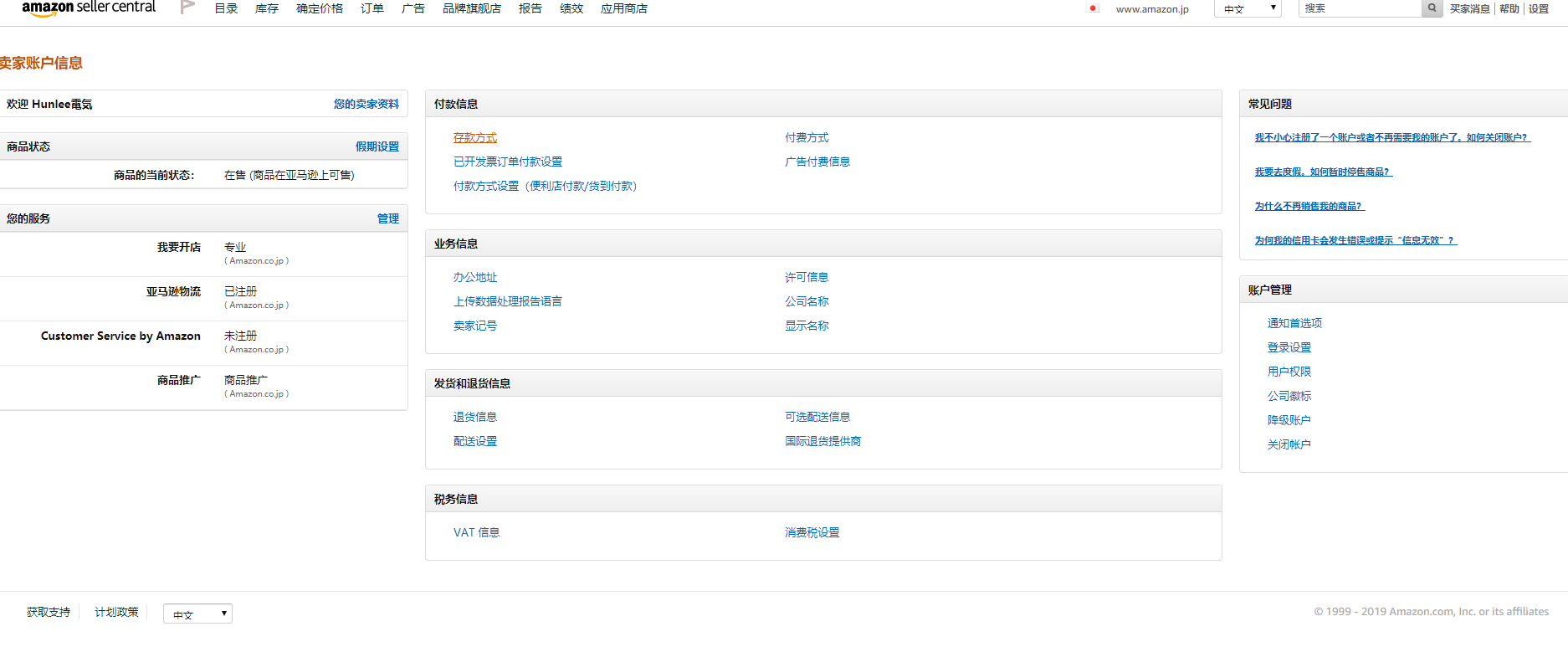This screenshot has width=1568, height=652.
Task: Open the 绩效 menu
Action: [571, 8]
